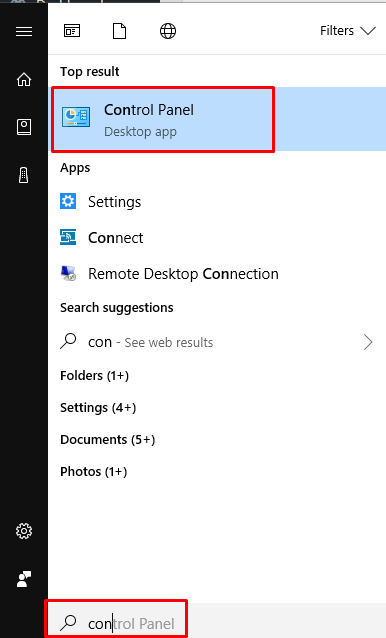The image size is (386, 638).
Task: Click the search box containing 'con'
Action: tap(217, 621)
